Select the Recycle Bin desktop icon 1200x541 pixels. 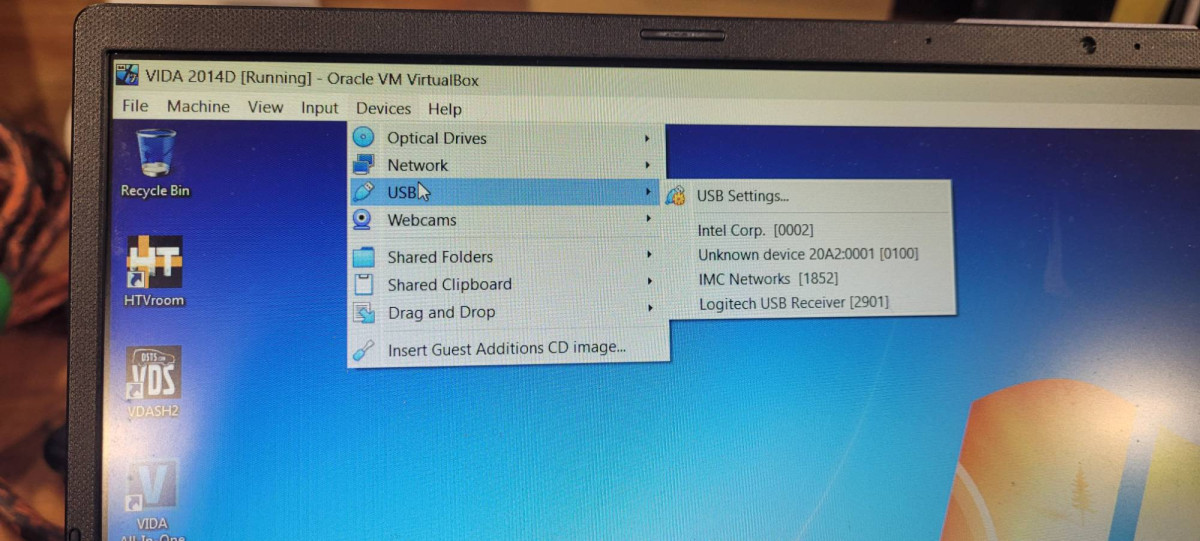155,164
